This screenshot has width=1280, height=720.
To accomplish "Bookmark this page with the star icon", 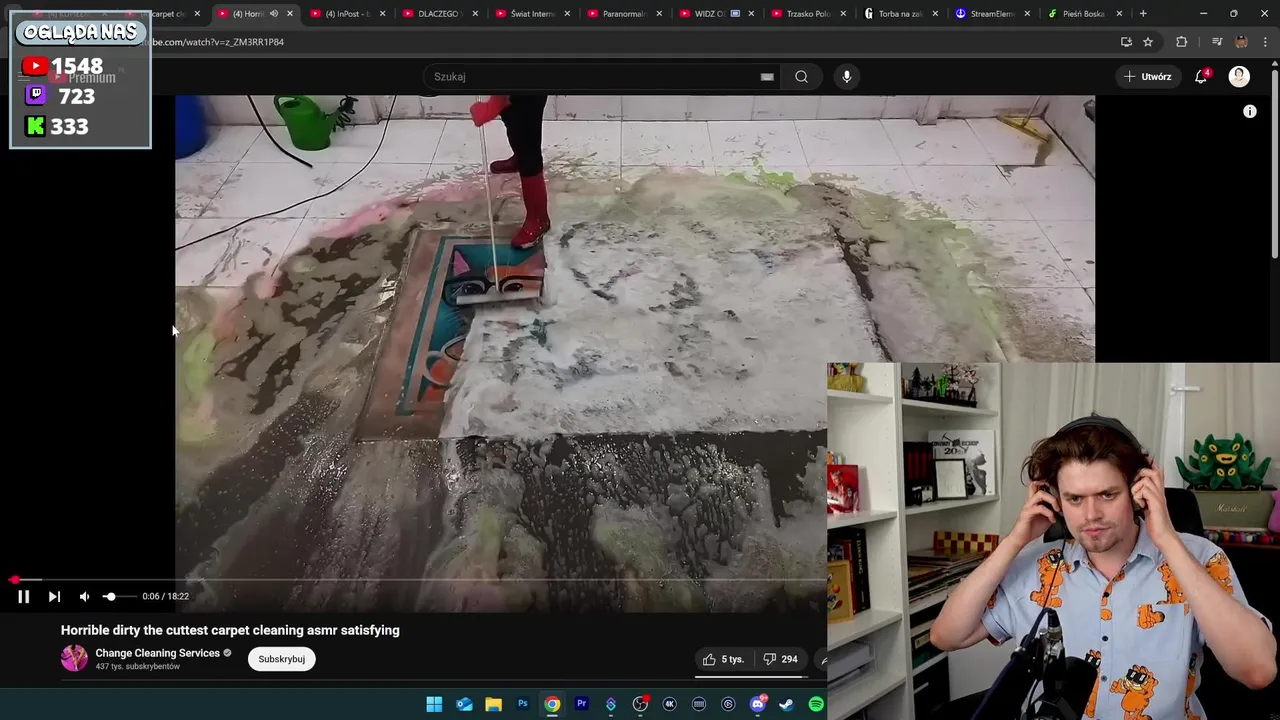I will [x=1148, y=42].
